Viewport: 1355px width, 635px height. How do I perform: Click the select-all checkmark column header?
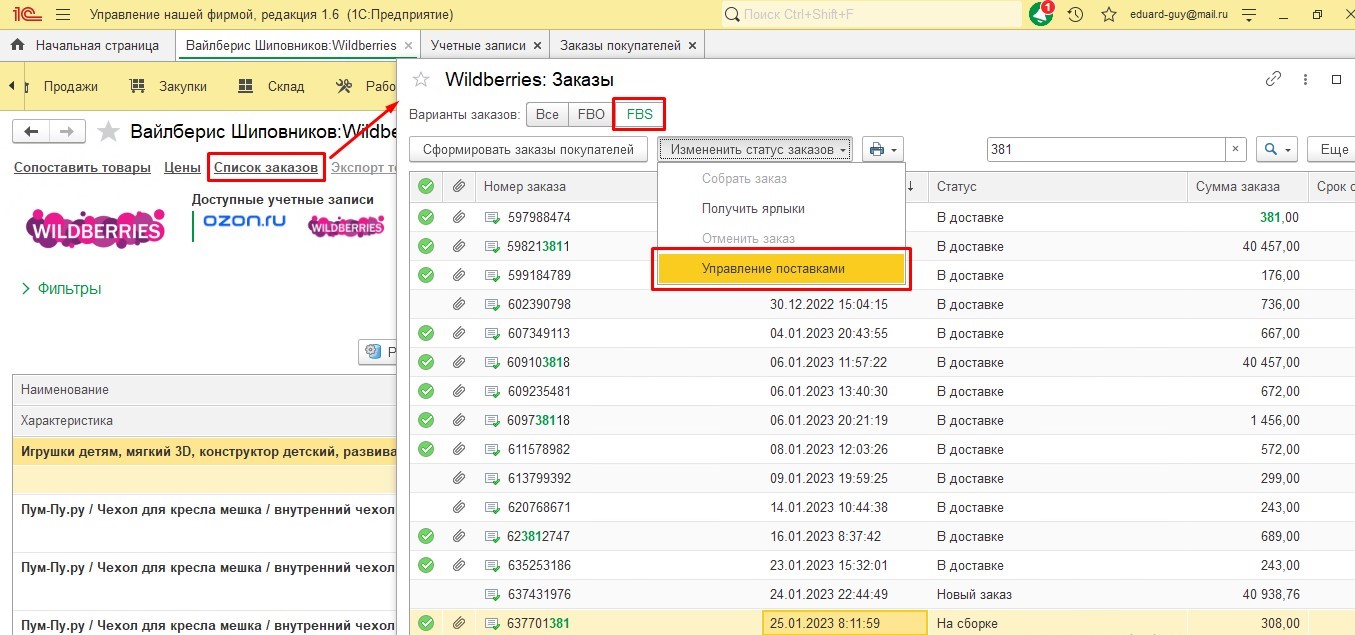click(426, 186)
